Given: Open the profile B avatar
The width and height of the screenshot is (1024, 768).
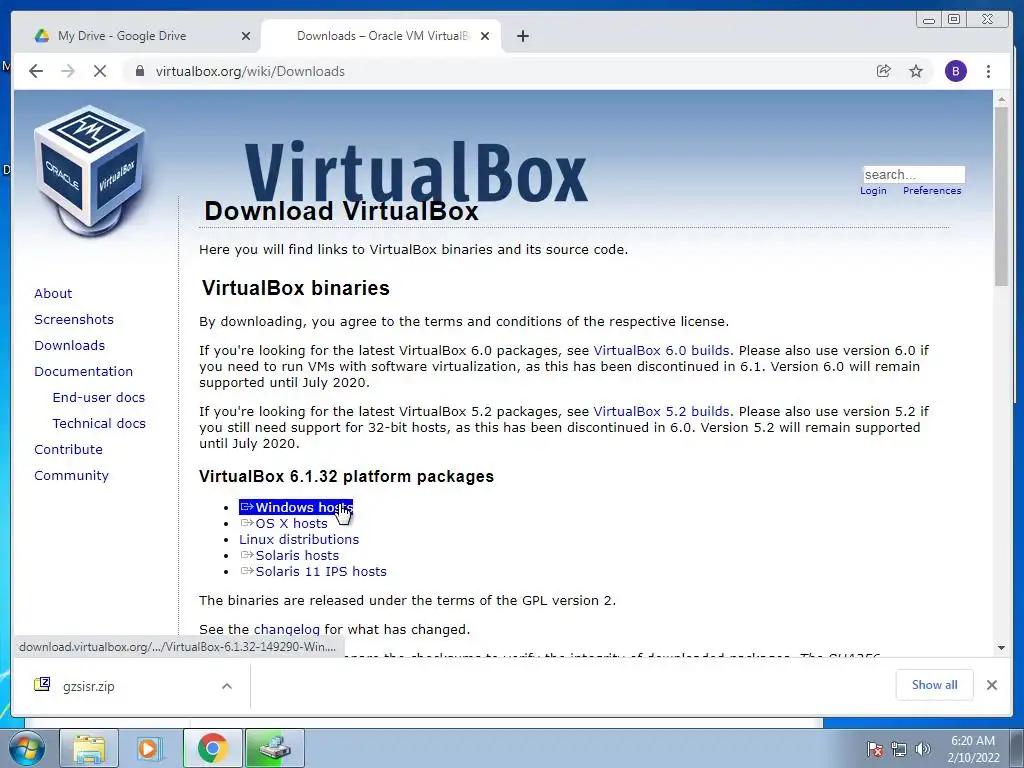Looking at the screenshot, I should (x=955, y=71).
